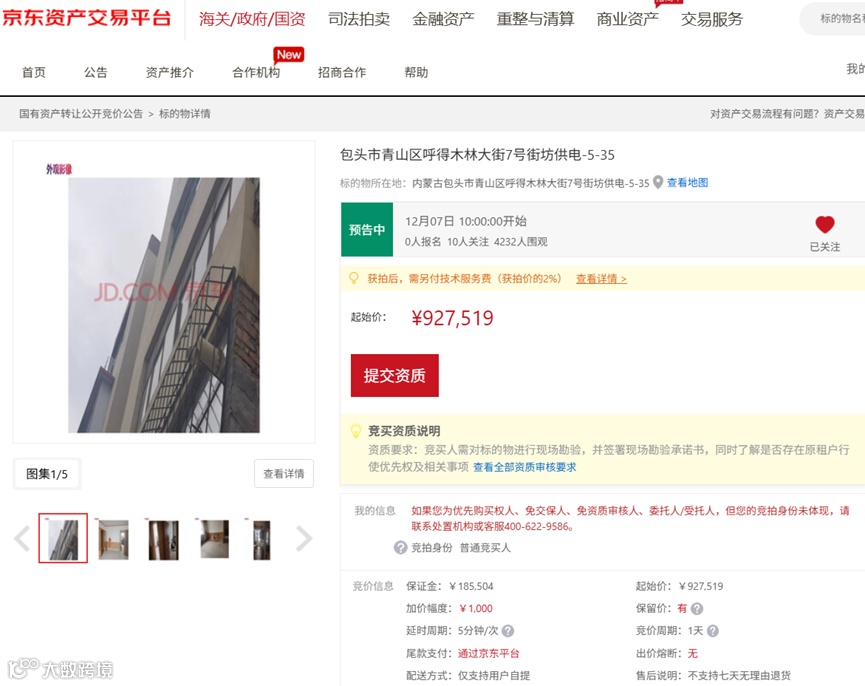Click the starting price ¥927,519
The width and height of the screenshot is (865, 686).
coord(452,318)
